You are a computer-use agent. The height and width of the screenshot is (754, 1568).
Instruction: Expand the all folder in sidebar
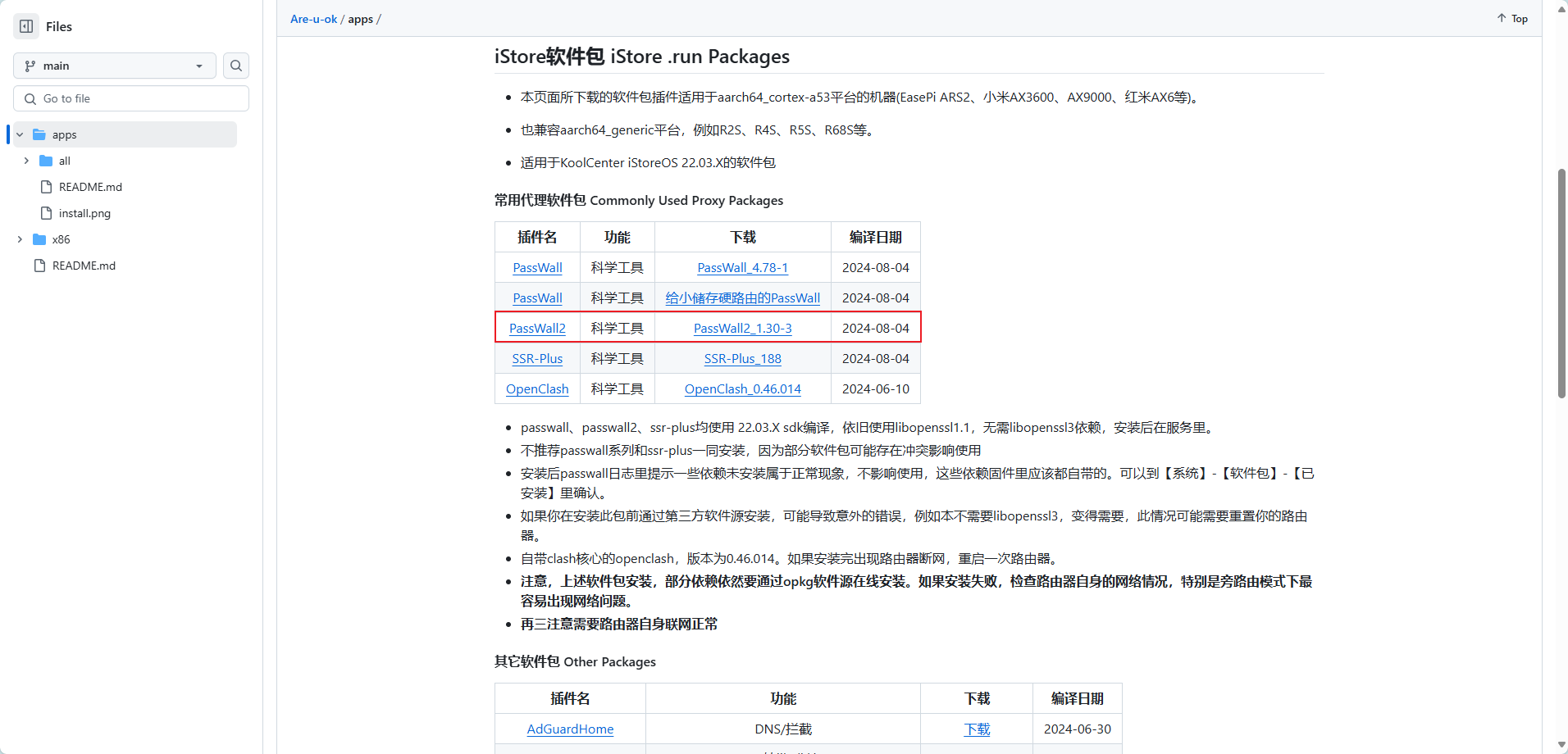(x=25, y=161)
